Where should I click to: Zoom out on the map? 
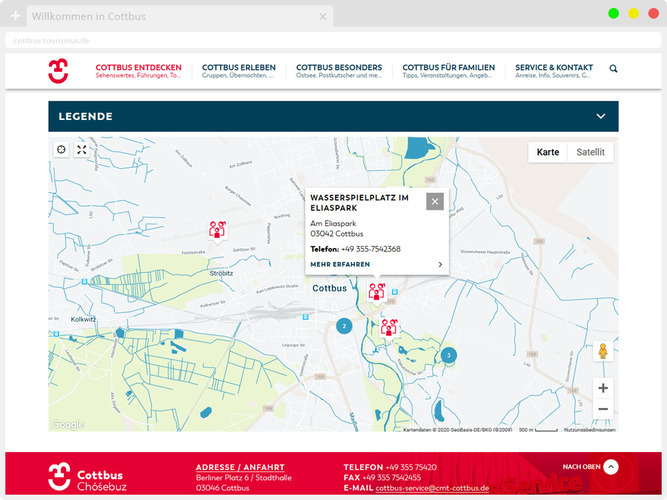click(603, 409)
